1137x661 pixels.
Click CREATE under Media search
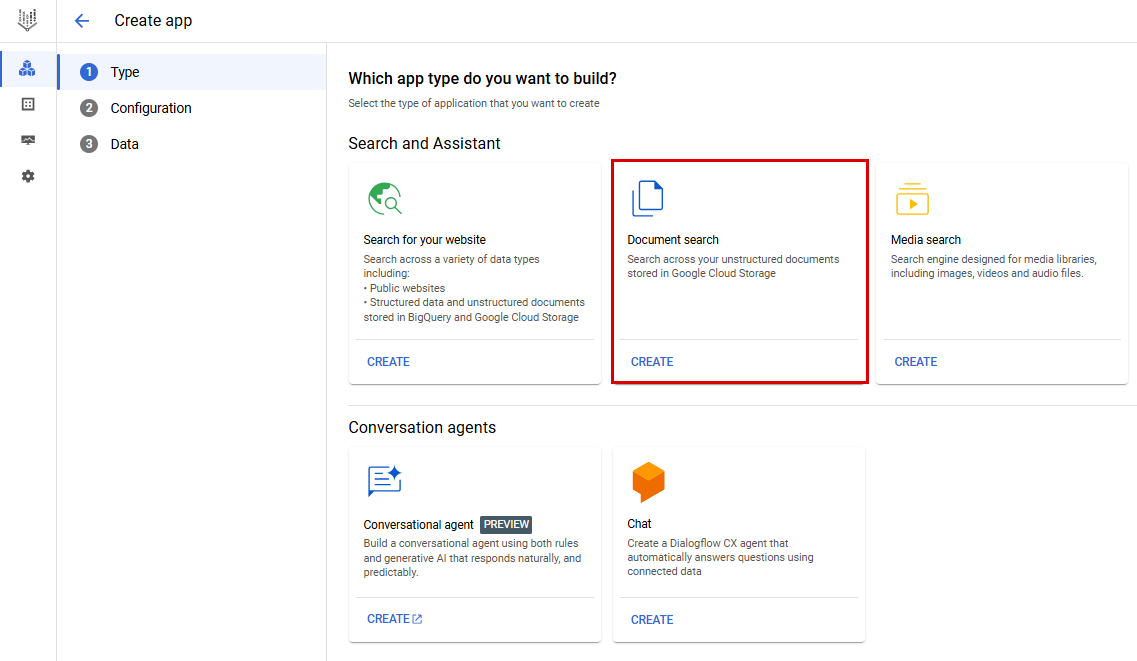(916, 361)
